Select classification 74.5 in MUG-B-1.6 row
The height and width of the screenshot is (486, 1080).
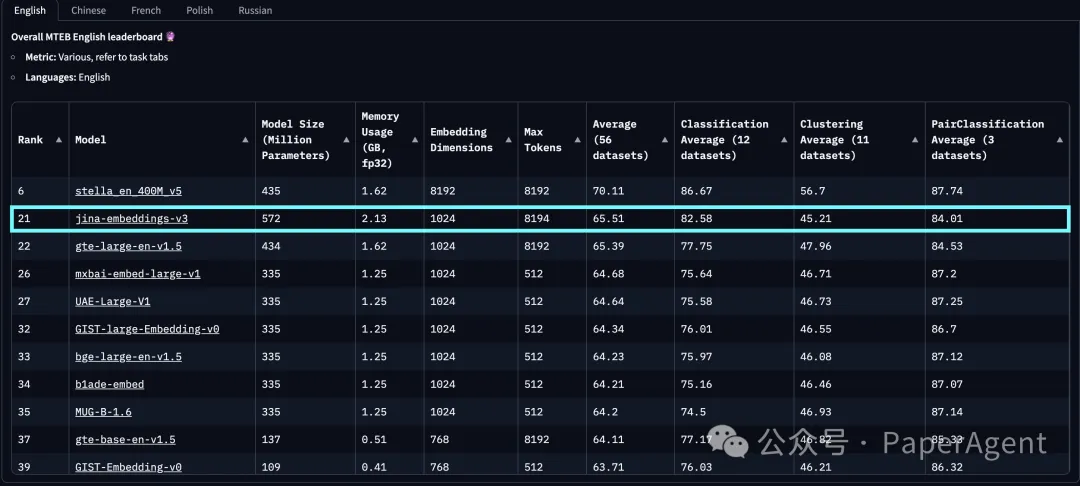pyautogui.click(x=734, y=412)
